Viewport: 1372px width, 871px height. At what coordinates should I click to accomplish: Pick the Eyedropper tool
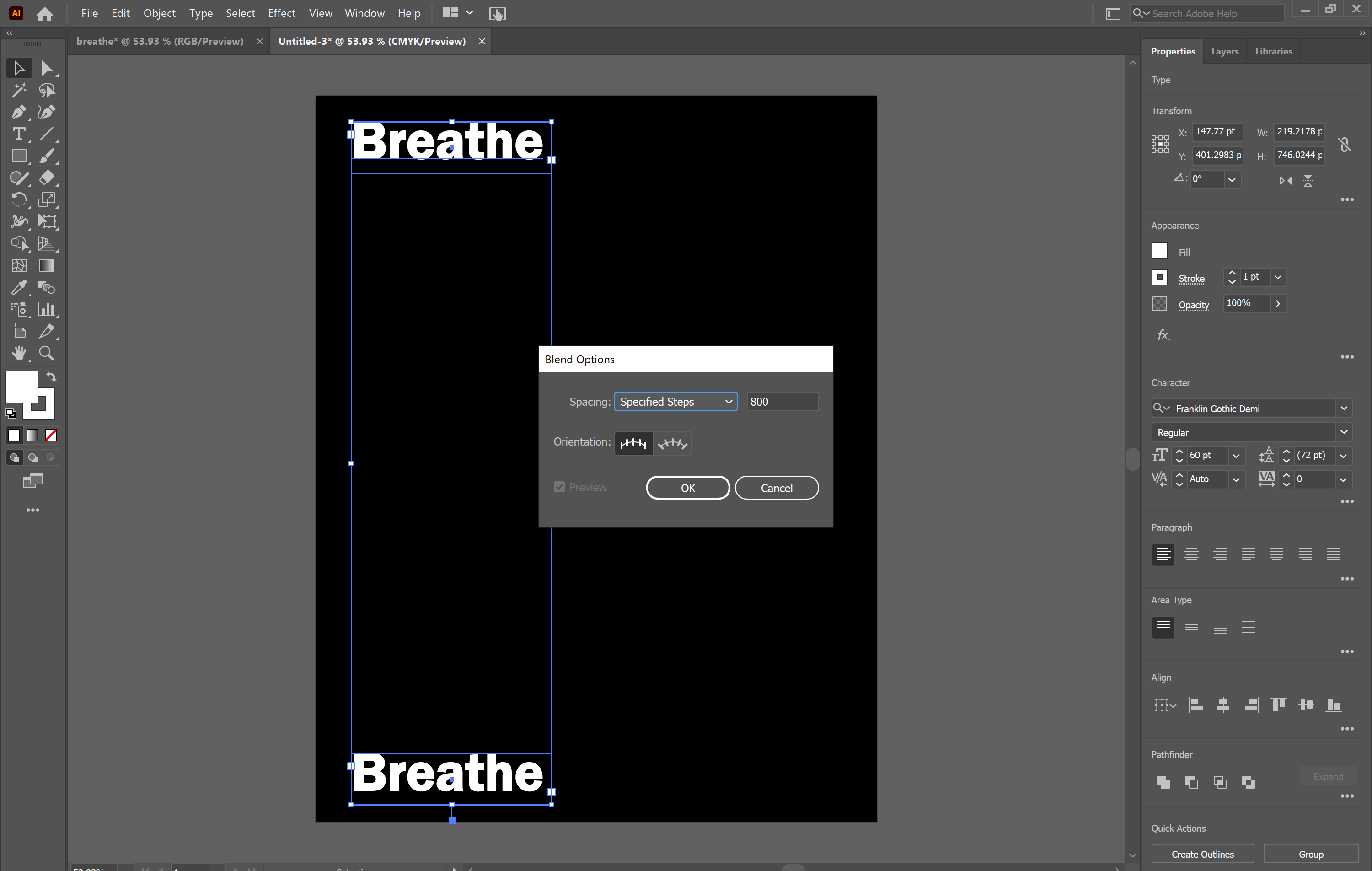(x=19, y=287)
